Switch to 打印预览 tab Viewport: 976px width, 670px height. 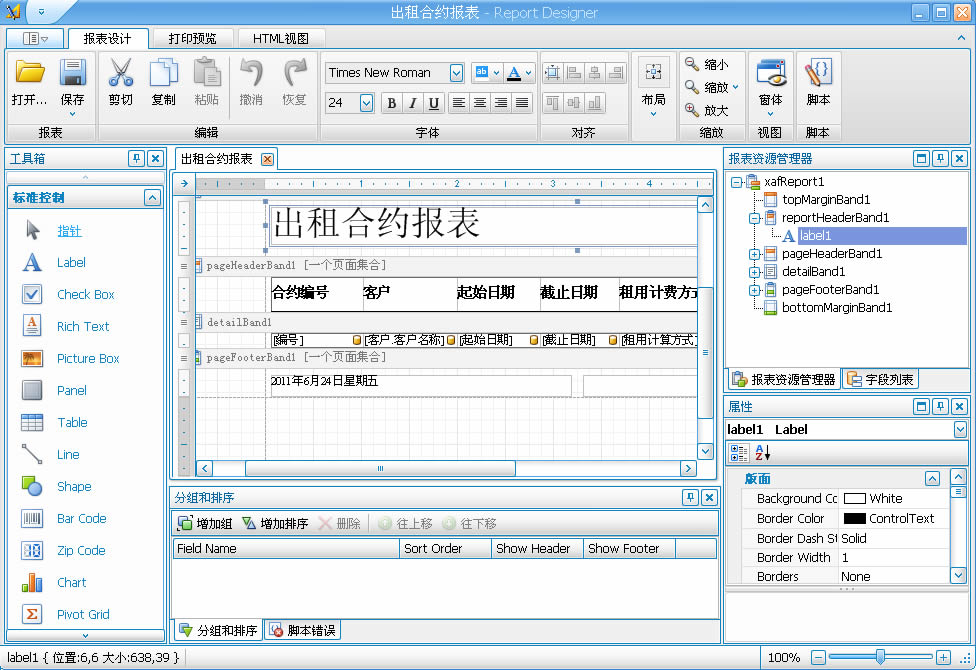(x=192, y=39)
